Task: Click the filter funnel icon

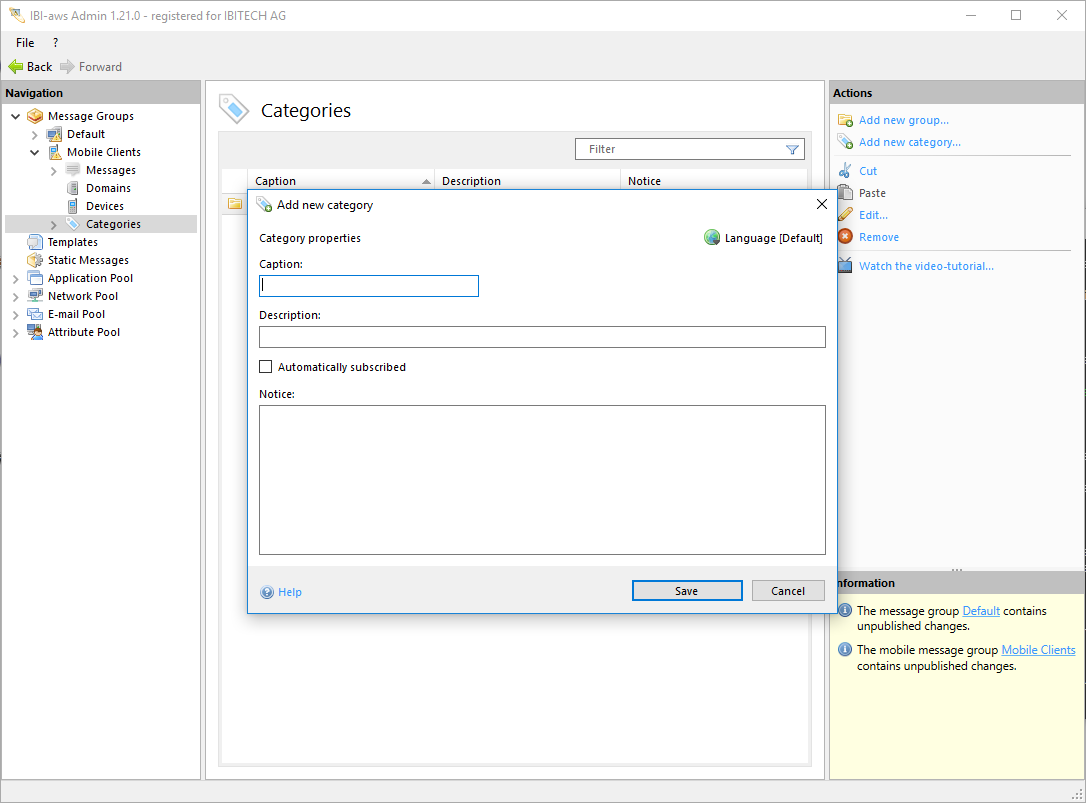Action: (792, 150)
